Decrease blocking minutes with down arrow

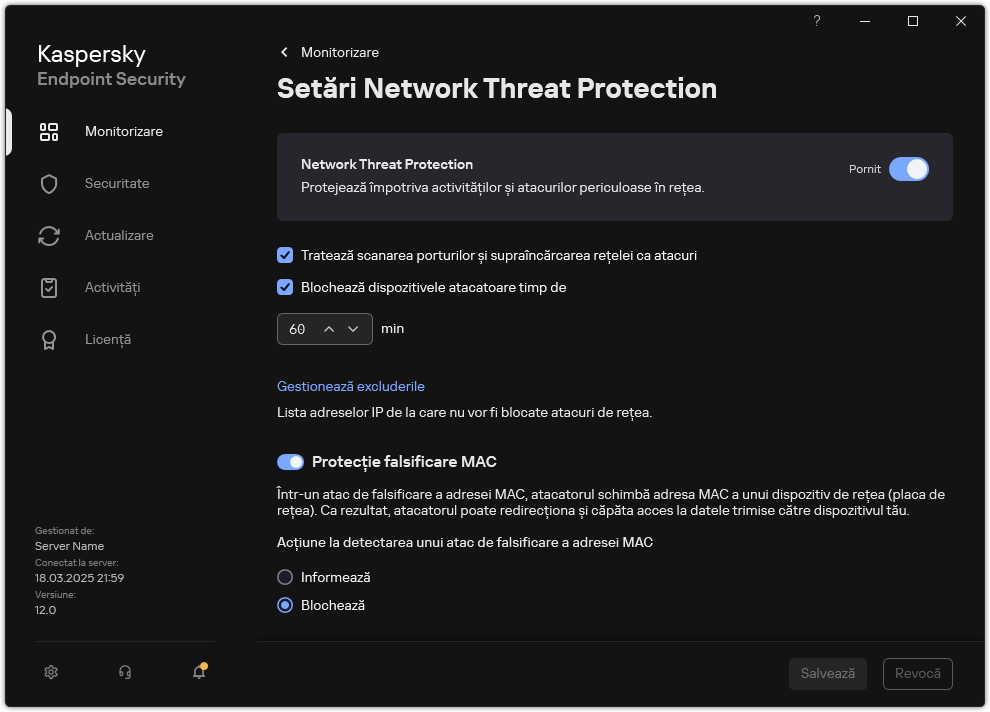pyautogui.click(x=353, y=328)
